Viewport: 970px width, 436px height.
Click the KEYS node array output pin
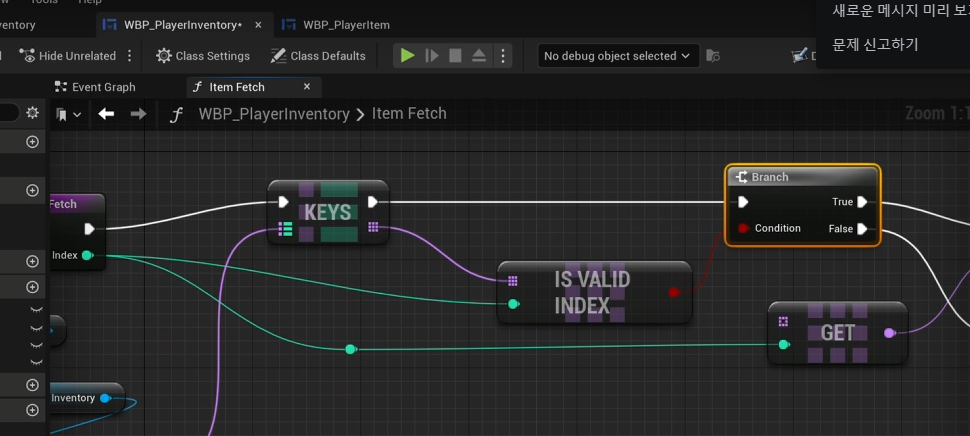coord(373,228)
